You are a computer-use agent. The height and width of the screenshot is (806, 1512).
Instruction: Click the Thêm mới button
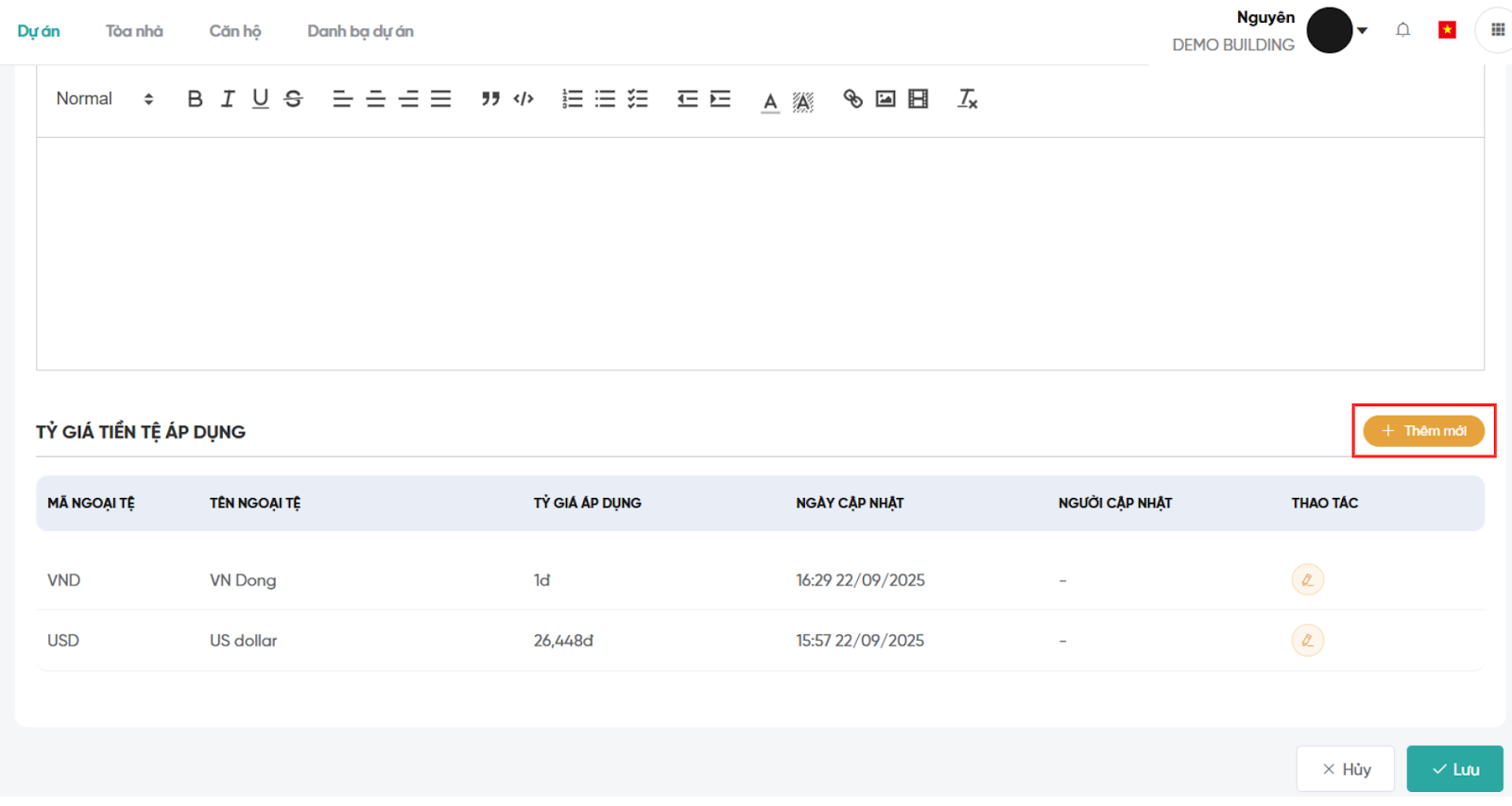coord(1423,431)
